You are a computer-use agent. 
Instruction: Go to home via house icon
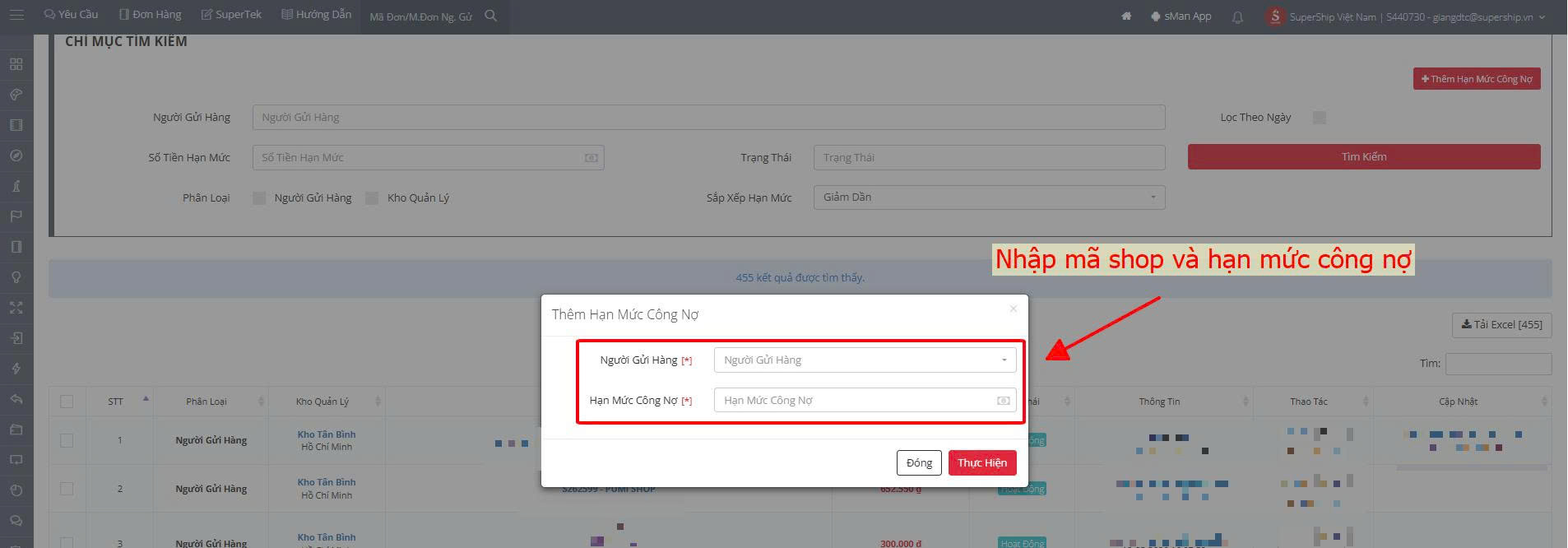(x=1126, y=16)
